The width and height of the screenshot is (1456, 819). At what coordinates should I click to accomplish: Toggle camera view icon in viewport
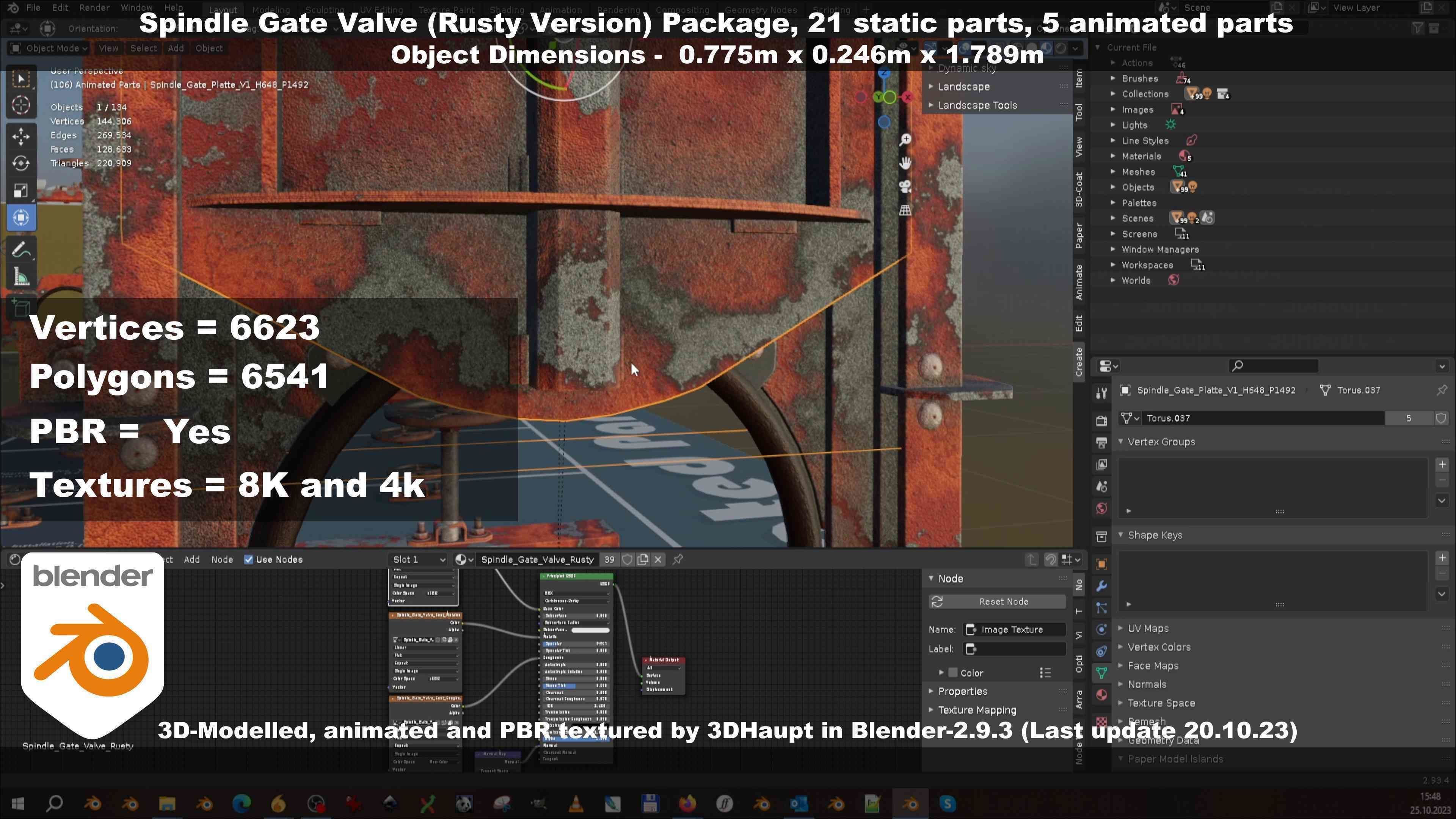point(905,187)
